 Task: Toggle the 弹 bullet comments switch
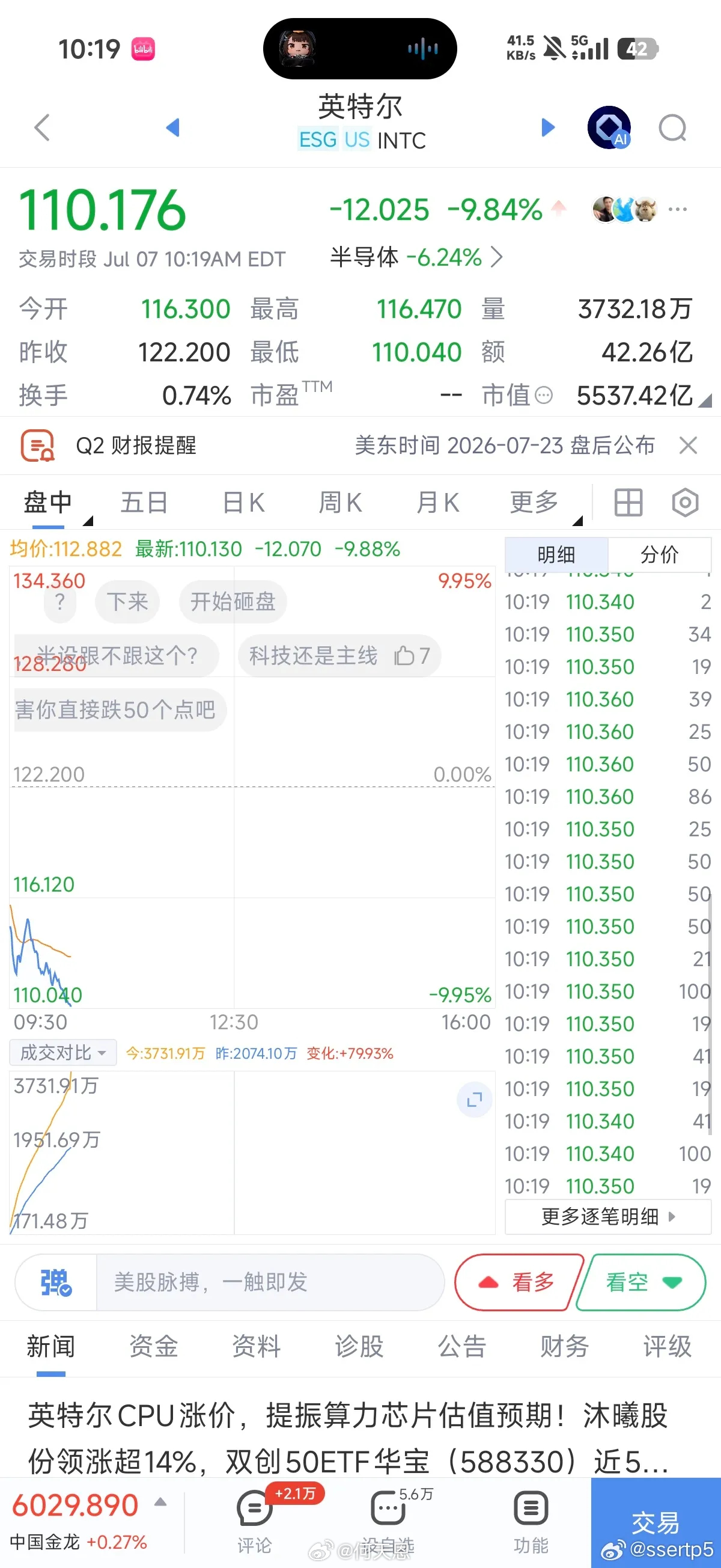pyautogui.click(x=56, y=1282)
